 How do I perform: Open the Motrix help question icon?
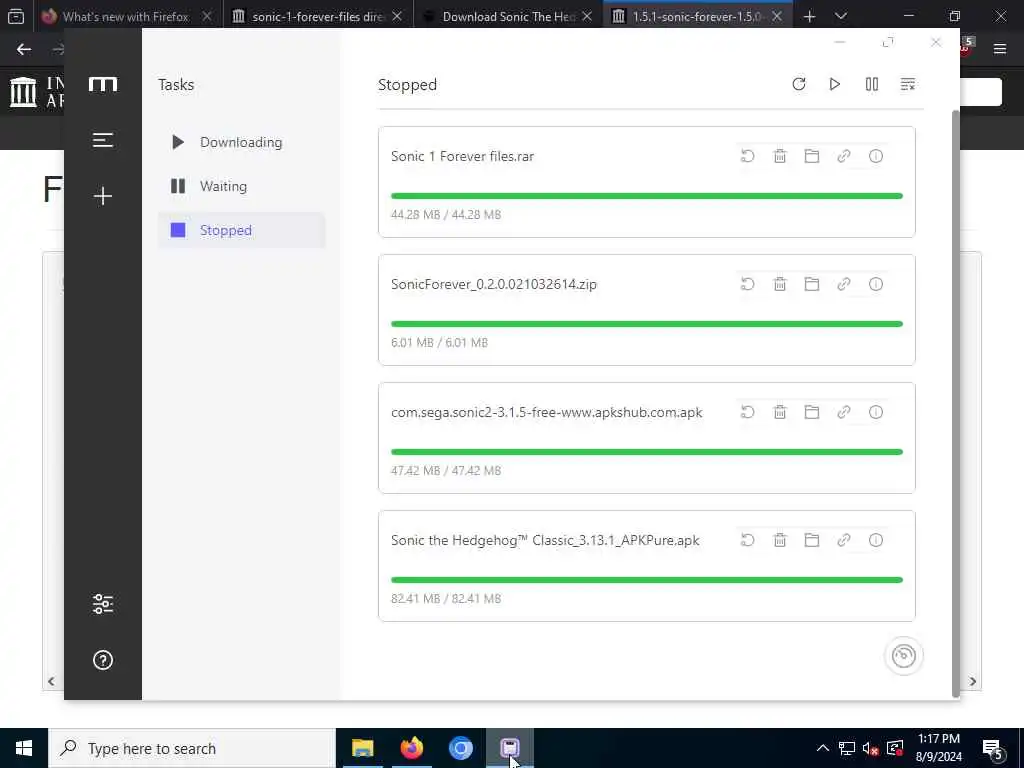pos(103,660)
